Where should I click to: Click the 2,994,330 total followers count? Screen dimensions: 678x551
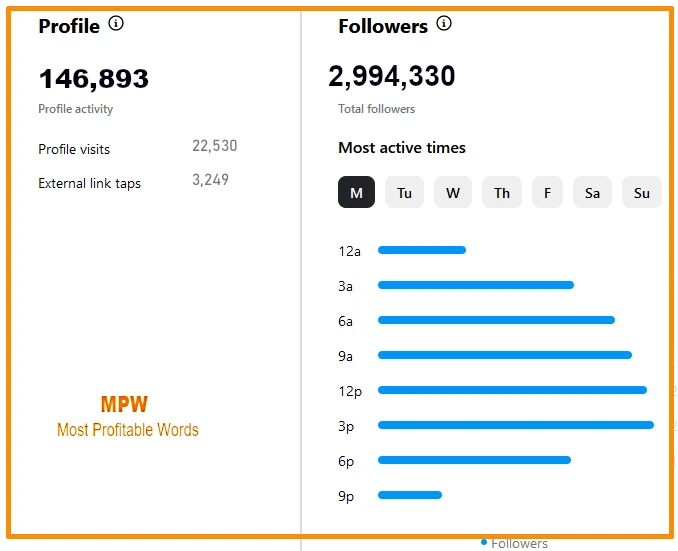[x=392, y=76]
